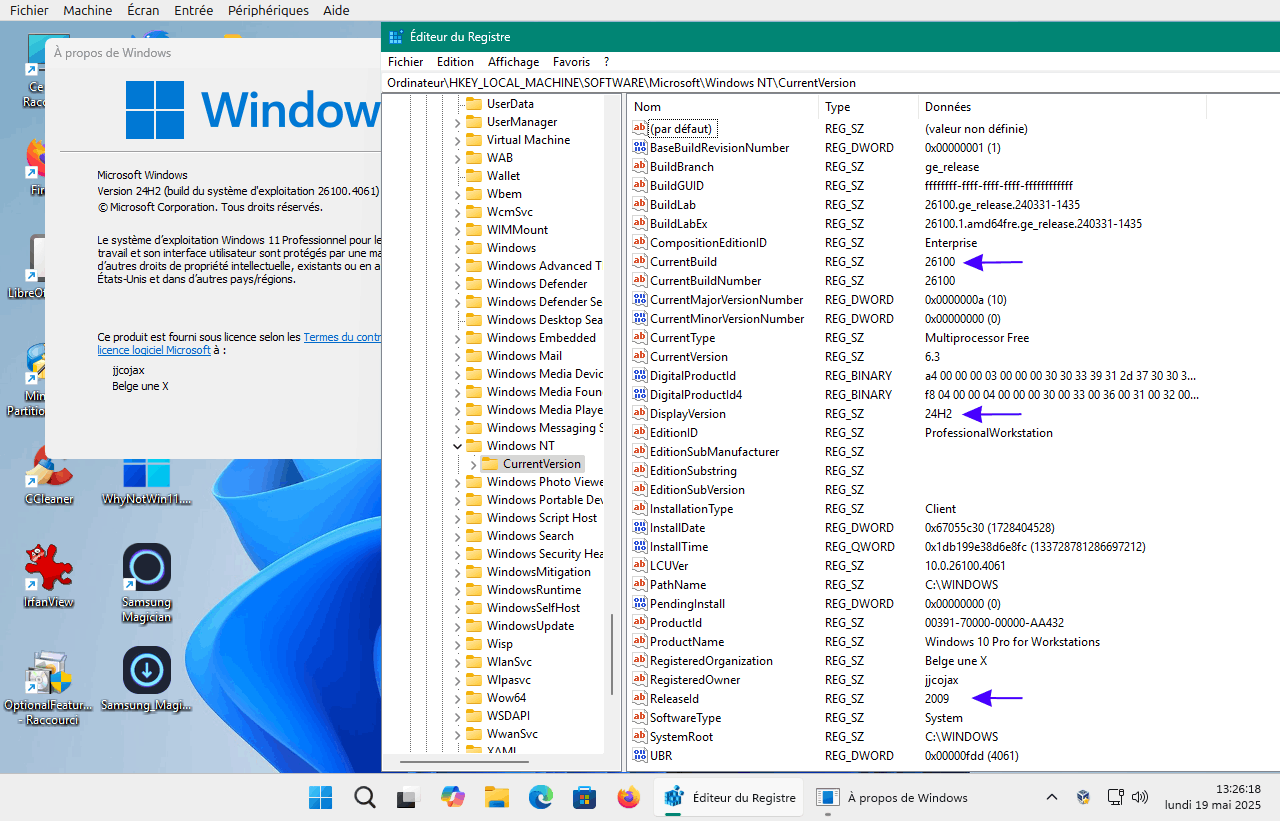Select the IrfanView desktop icon
Image resolution: width=1280 pixels, height=821 pixels.
[x=49, y=577]
